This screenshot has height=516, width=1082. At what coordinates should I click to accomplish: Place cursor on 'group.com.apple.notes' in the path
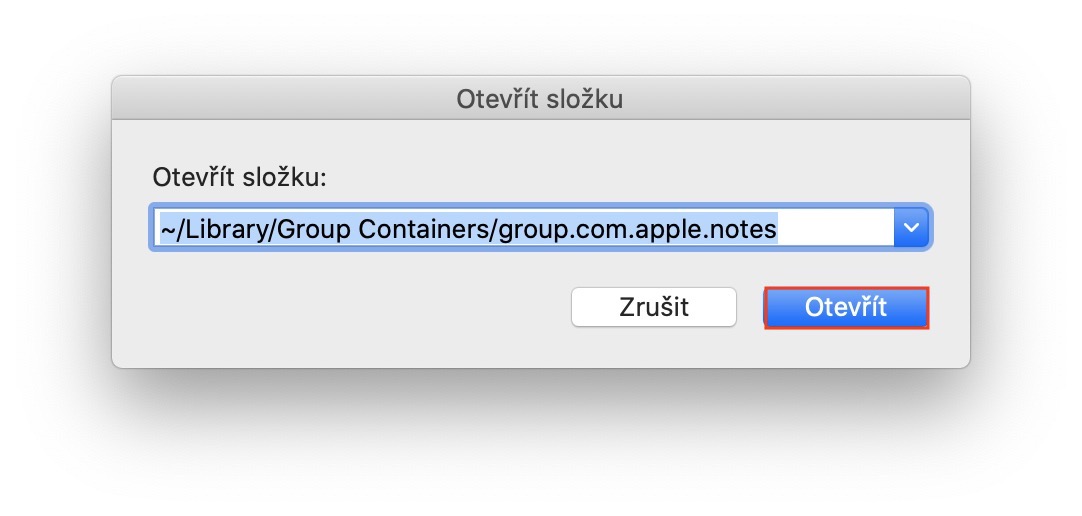636,229
